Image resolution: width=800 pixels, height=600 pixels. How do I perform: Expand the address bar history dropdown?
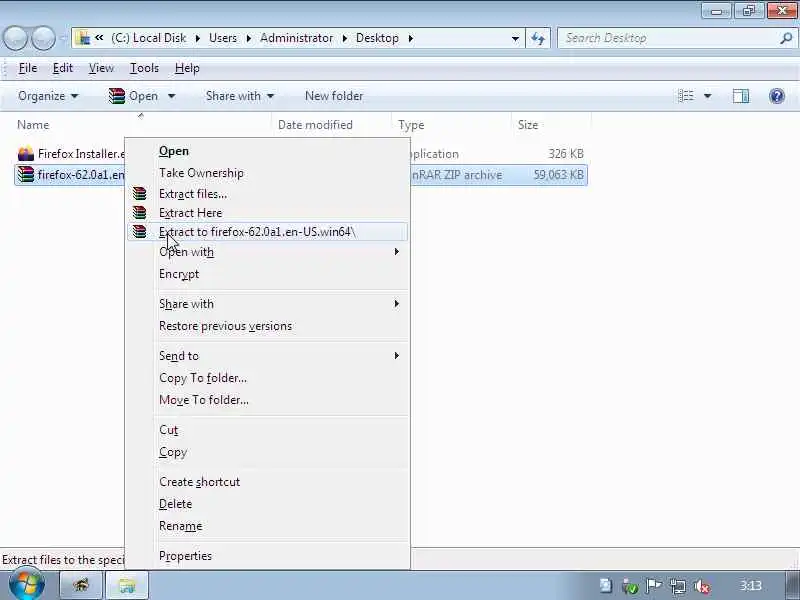tap(515, 38)
